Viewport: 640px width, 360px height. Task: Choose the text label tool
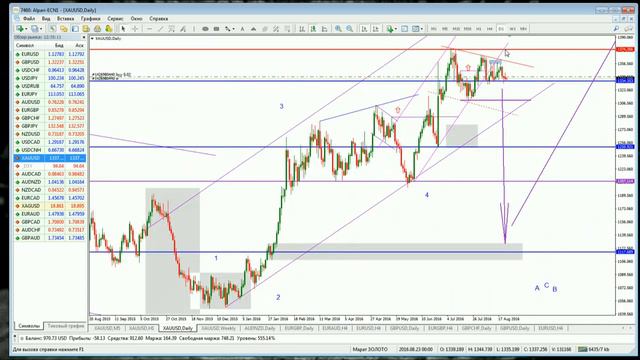253,29
